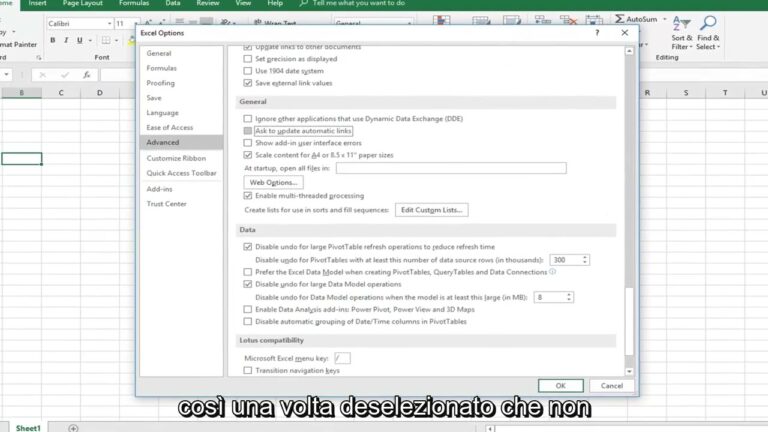768x432 pixels.
Task: Click the Format Painter button
Action: tap(19, 45)
